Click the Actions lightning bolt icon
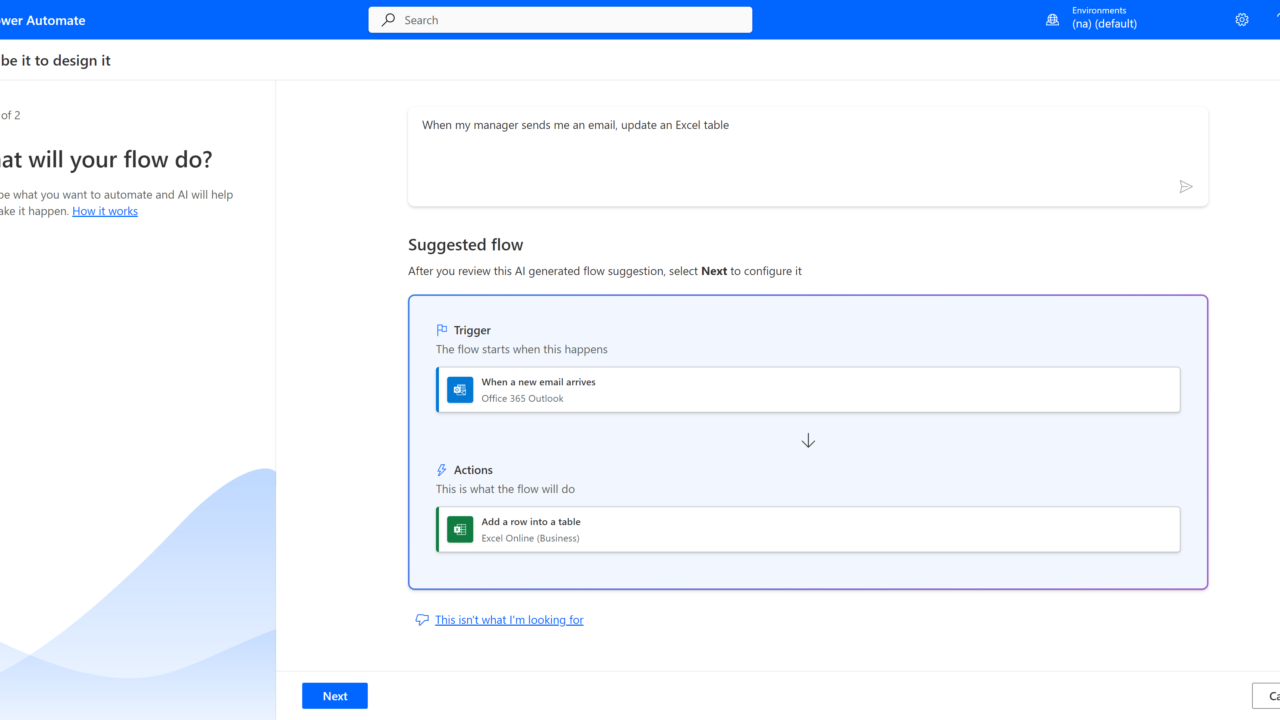The width and height of the screenshot is (1280, 720). click(x=442, y=470)
